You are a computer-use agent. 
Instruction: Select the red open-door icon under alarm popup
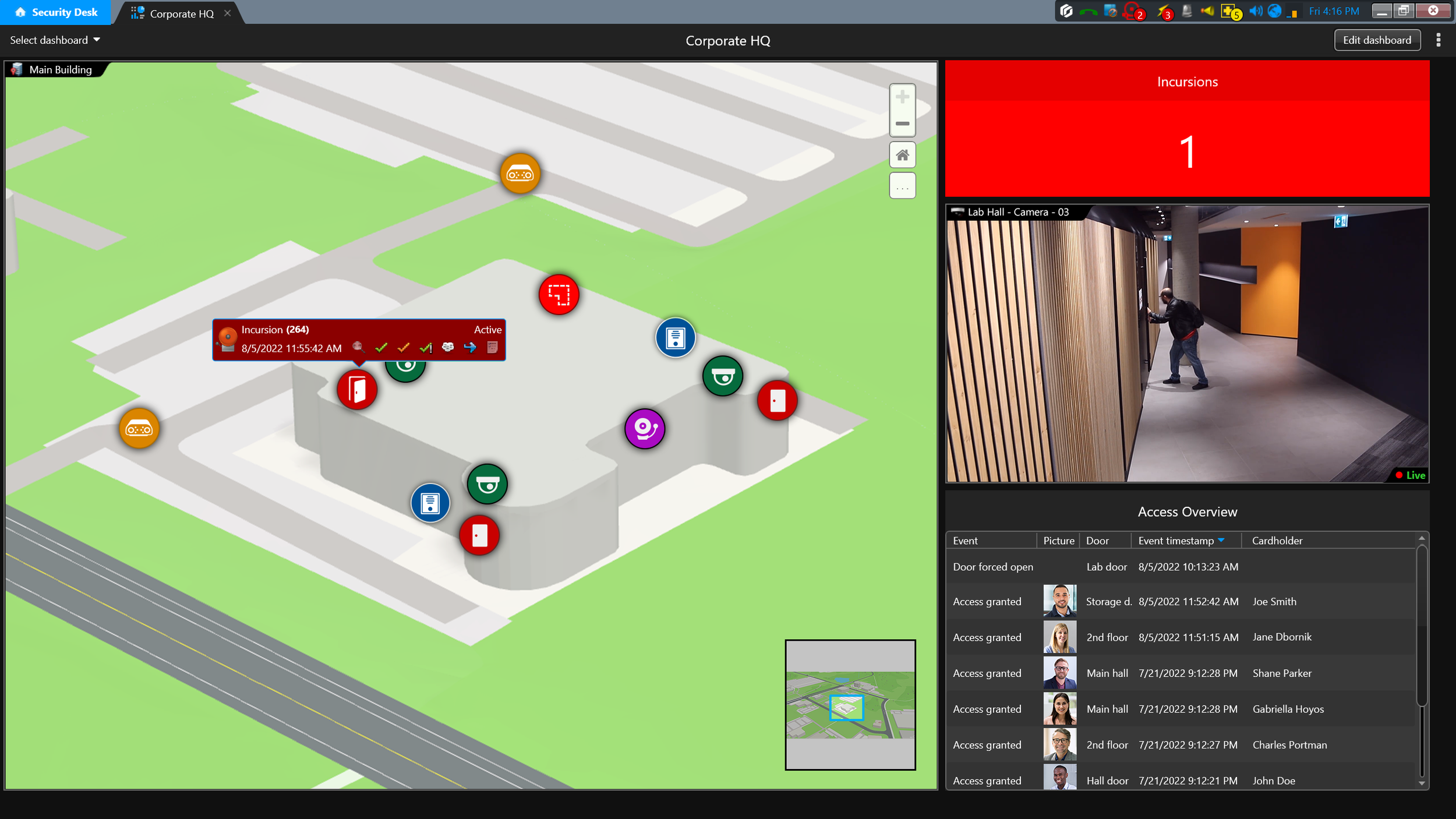(x=357, y=390)
